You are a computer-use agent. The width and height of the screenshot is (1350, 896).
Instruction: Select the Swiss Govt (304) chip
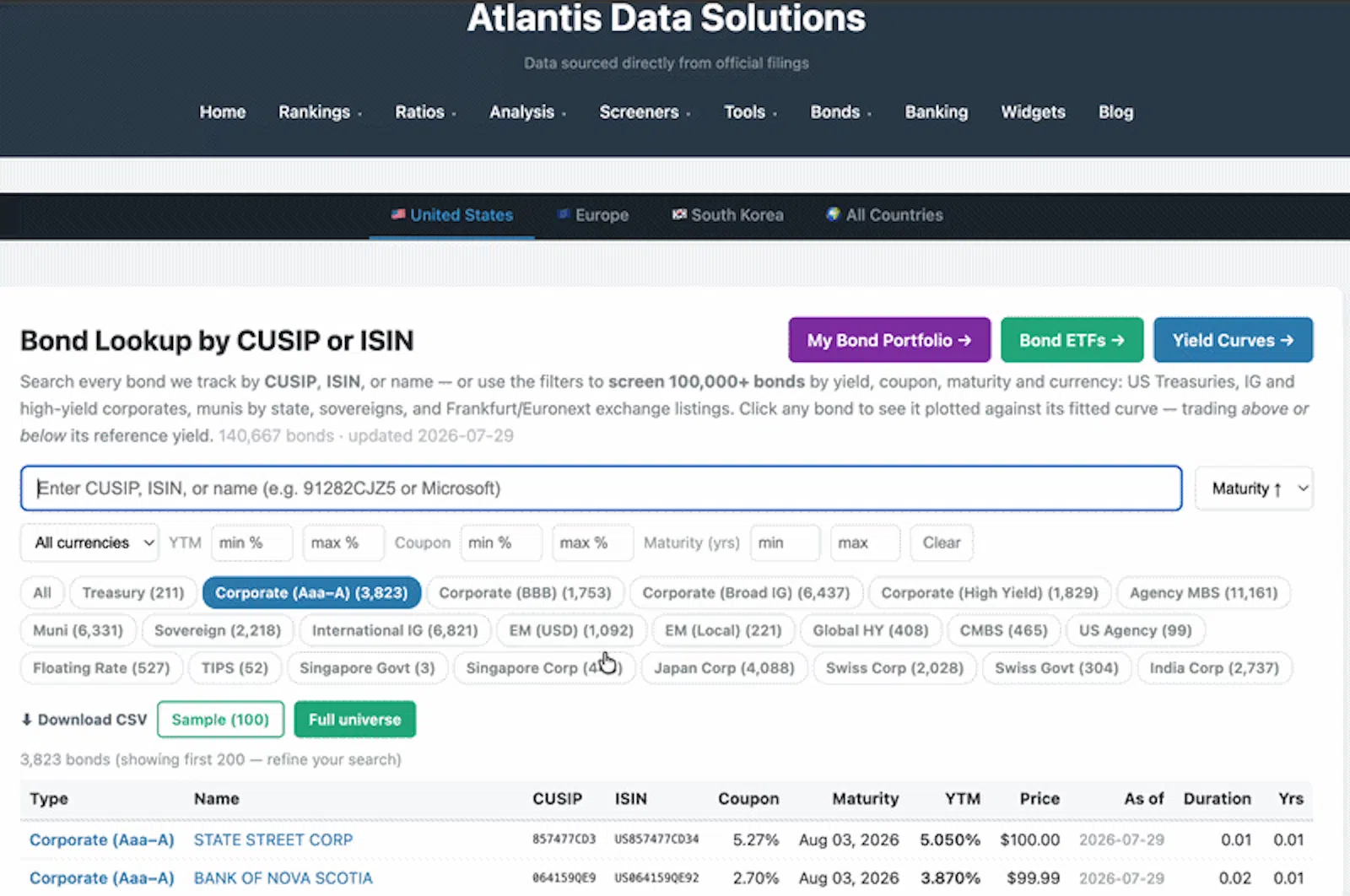1056,668
